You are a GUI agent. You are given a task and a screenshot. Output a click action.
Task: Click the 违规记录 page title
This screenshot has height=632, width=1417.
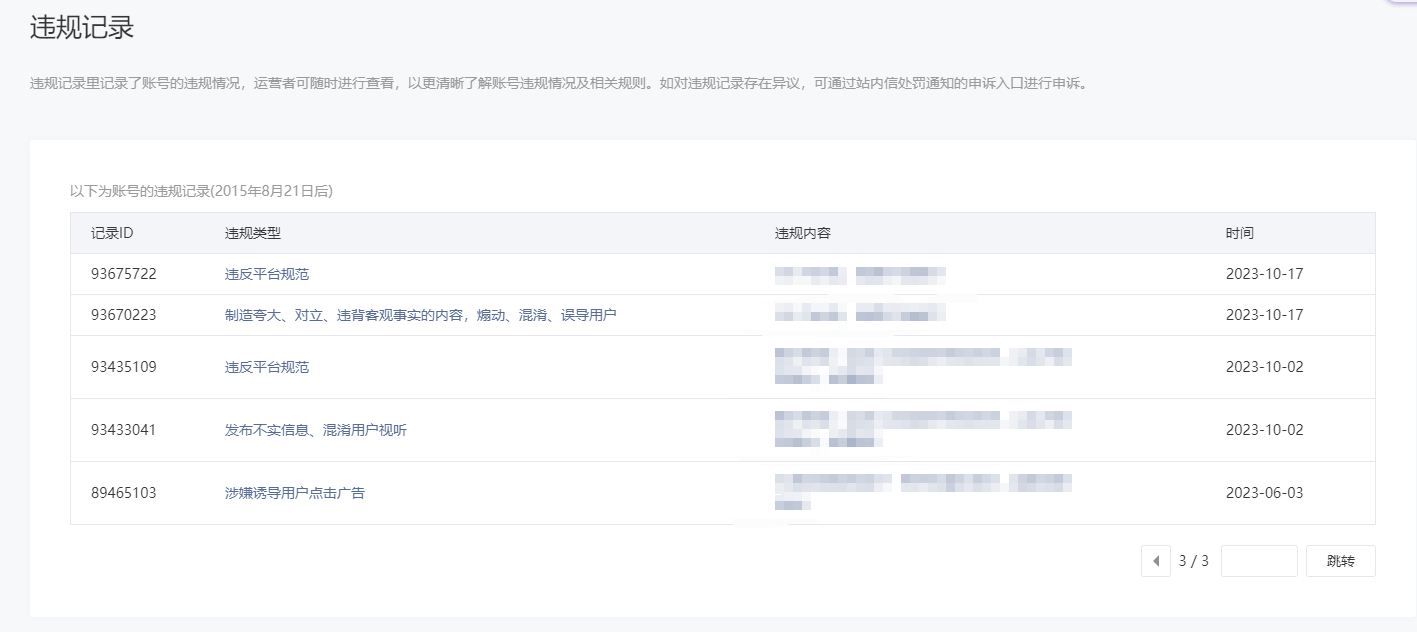pos(82,28)
